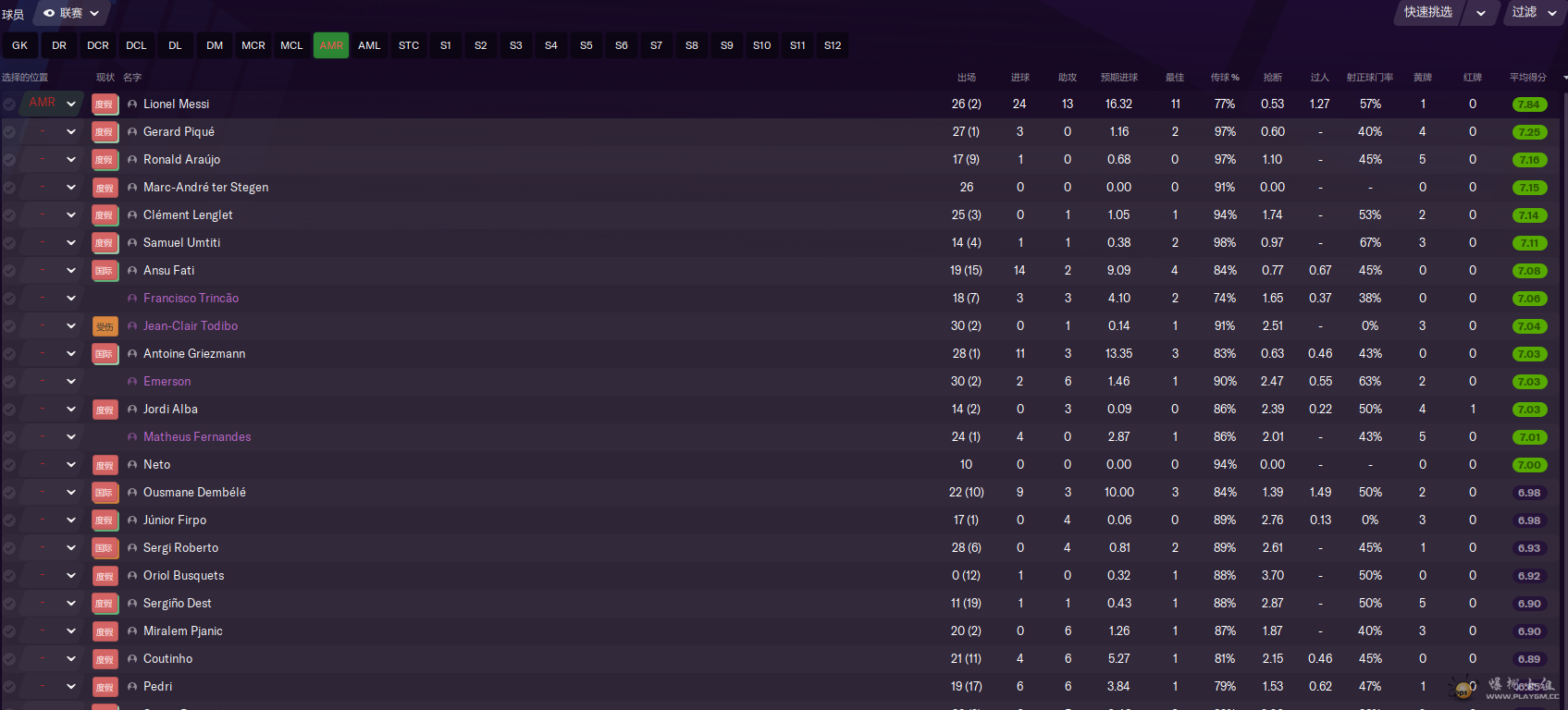Toggle the selection checkmark for Sergi Roberto's row
Image resolution: width=1568 pixels, height=710 pixels.
point(9,548)
